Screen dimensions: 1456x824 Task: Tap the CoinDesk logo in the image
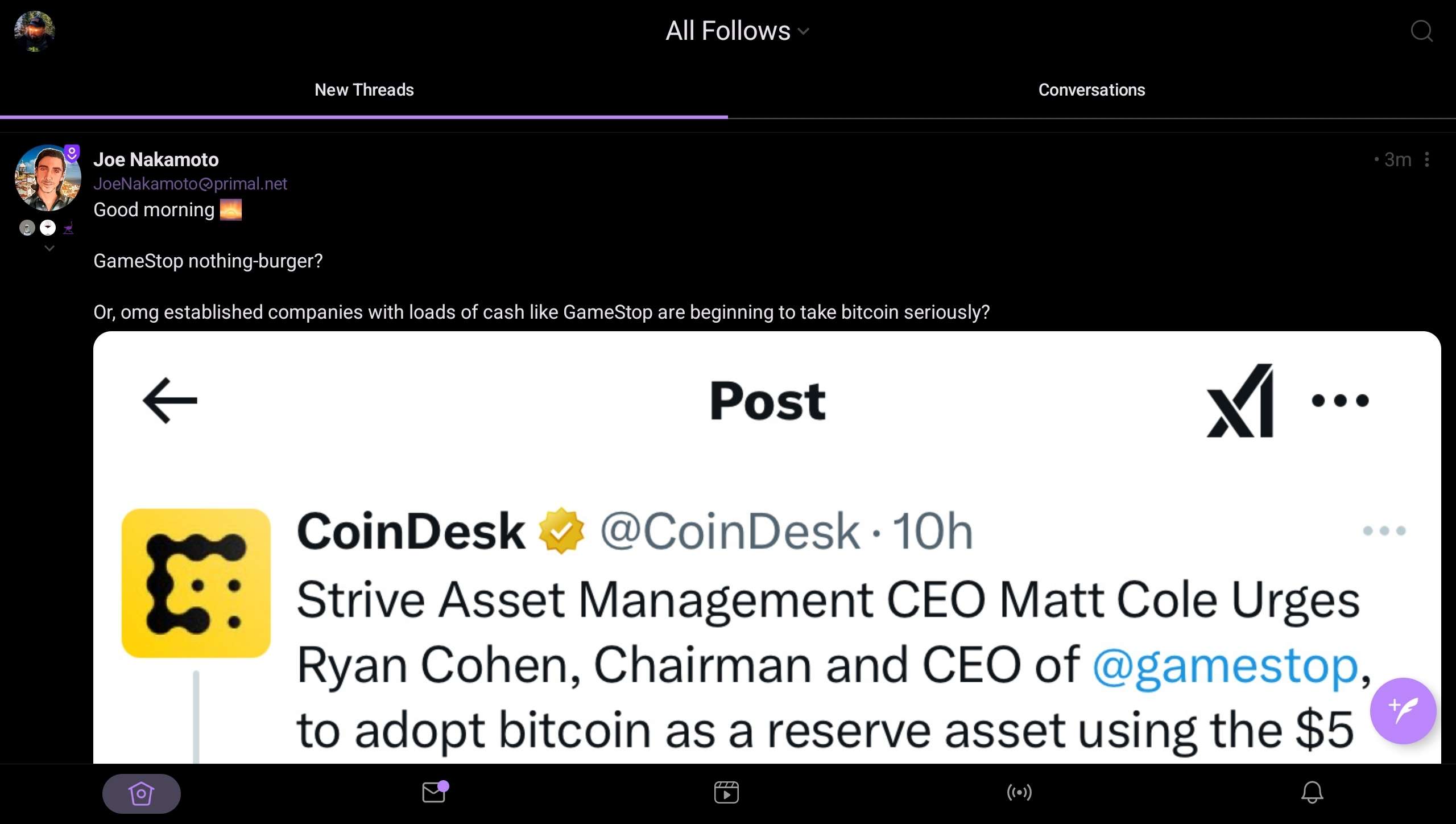click(x=196, y=583)
